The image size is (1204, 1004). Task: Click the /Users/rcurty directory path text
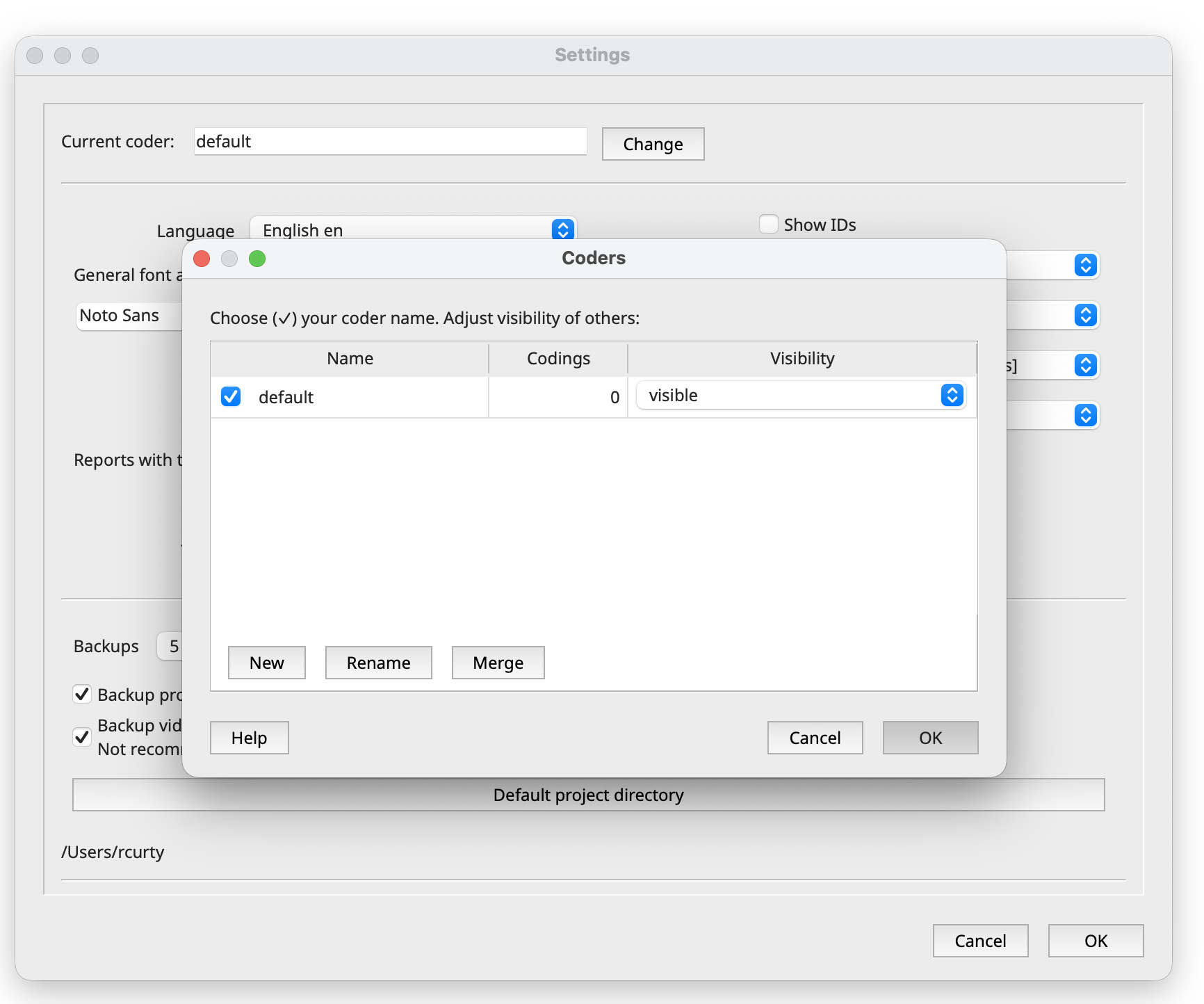(x=113, y=852)
